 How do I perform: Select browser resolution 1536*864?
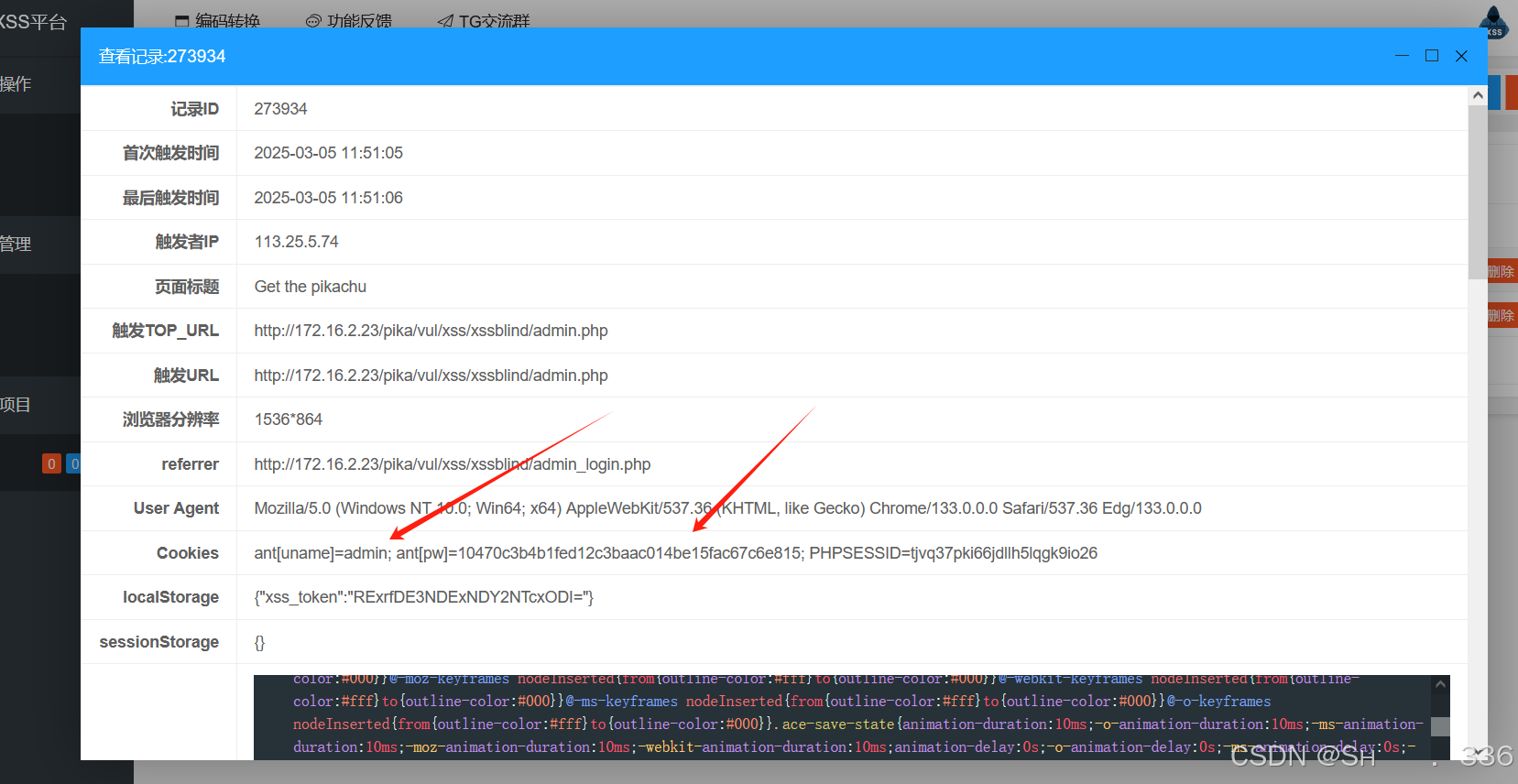click(288, 419)
